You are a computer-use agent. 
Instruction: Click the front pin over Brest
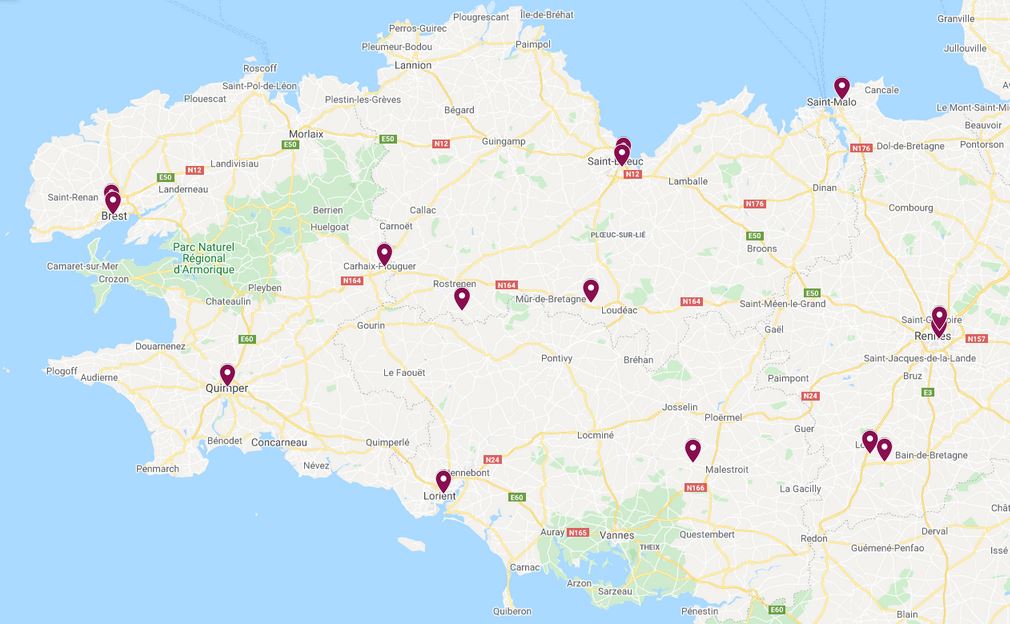pos(113,202)
